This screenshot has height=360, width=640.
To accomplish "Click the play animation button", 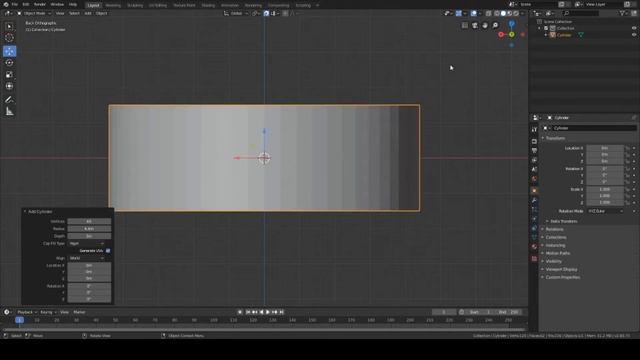I will [x=268, y=312].
